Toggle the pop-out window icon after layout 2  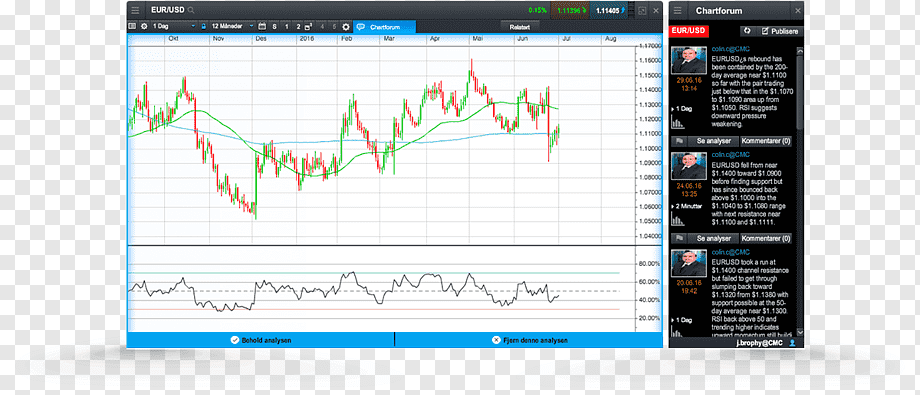(x=309, y=26)
